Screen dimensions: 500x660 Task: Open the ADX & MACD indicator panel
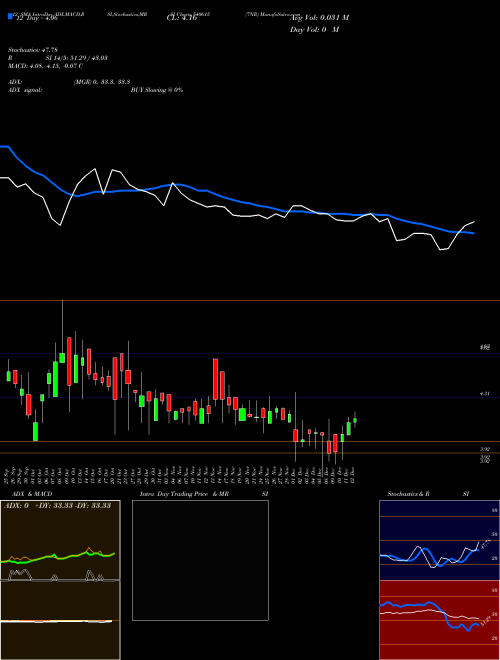pos(60,580)
